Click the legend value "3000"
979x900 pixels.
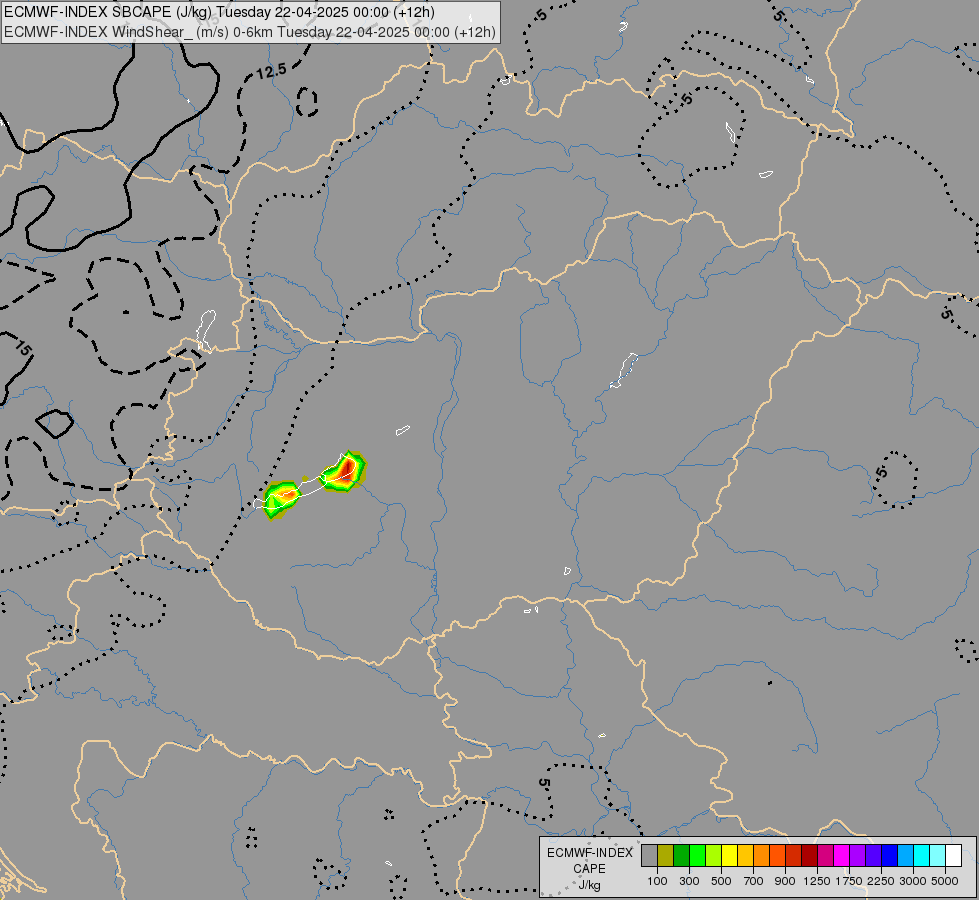pyautogui.click(x=913, y=881)
